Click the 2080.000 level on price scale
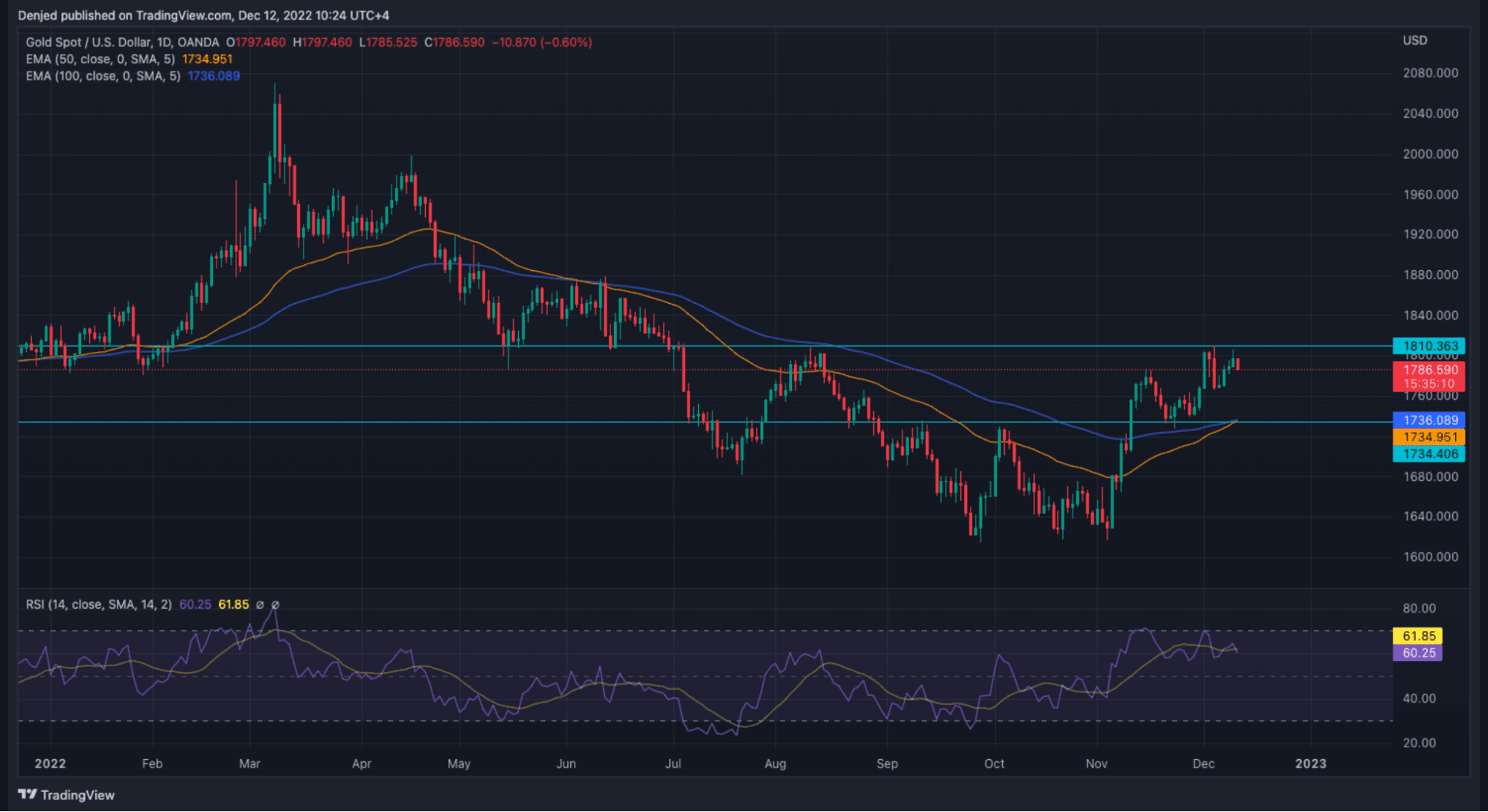This screenshot has width=1488, height=812. coord(1430,73)
